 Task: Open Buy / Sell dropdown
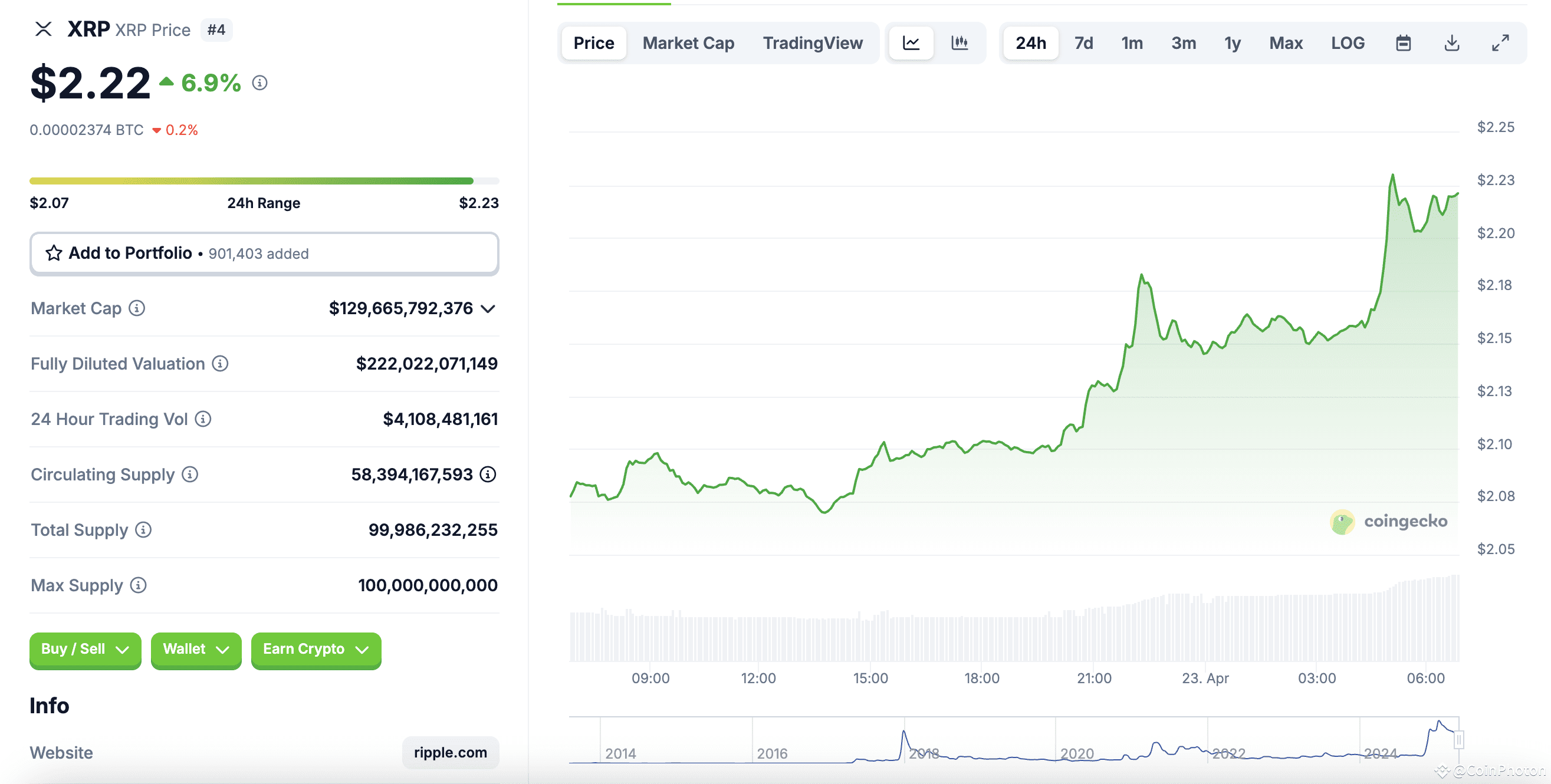[x=85, y=649]
